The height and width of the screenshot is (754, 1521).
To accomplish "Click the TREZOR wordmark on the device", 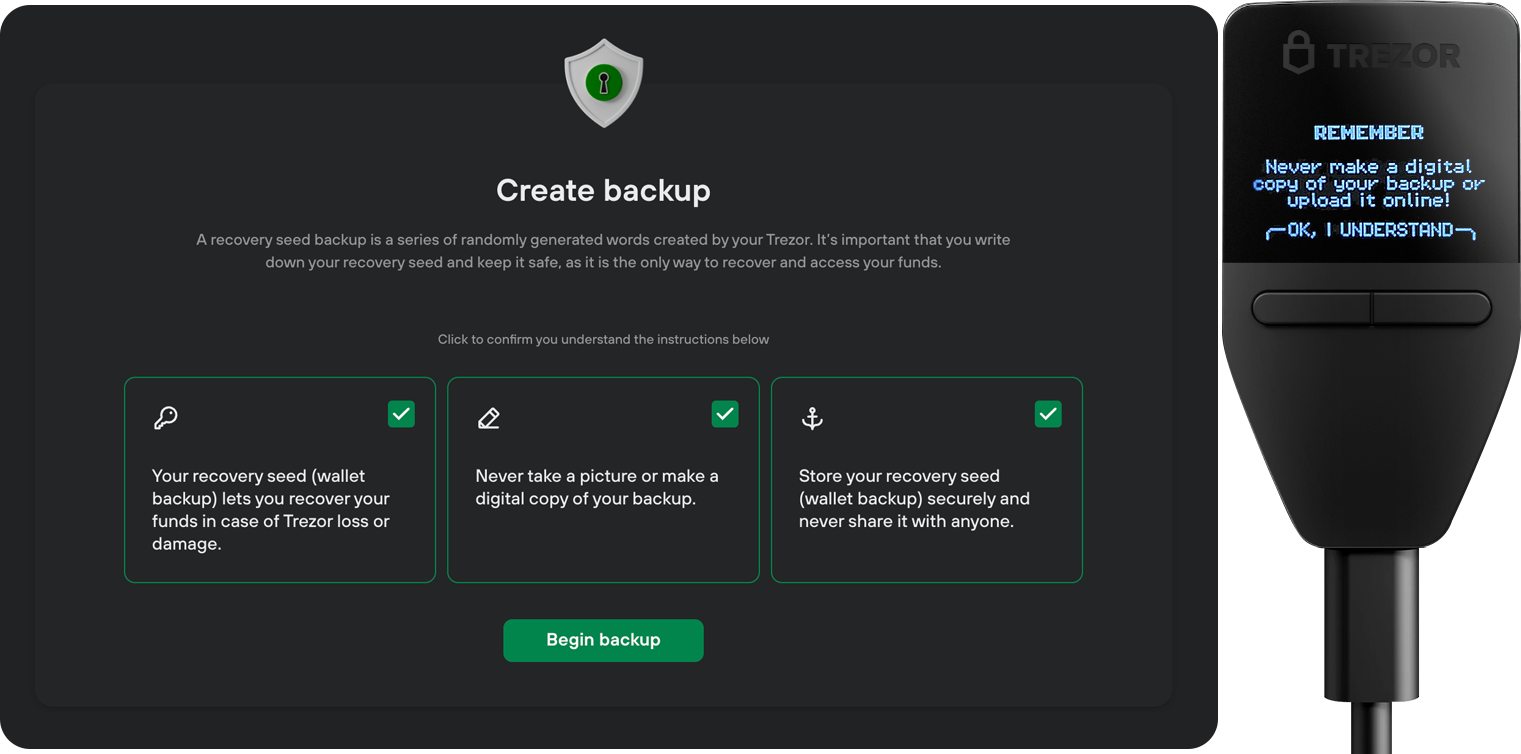I will pyautogui.click(x=1393, y=56).
